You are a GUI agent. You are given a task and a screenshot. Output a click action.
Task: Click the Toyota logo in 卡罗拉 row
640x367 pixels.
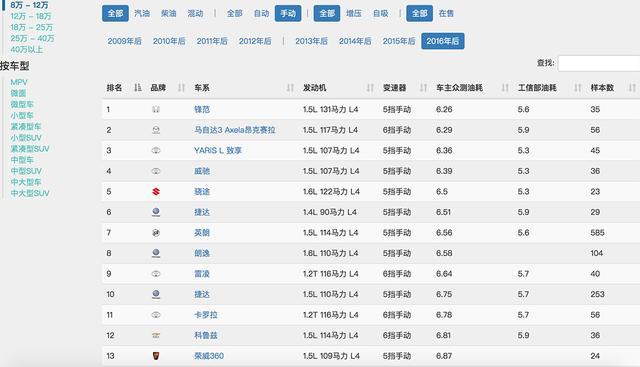(x=156, y=315)
